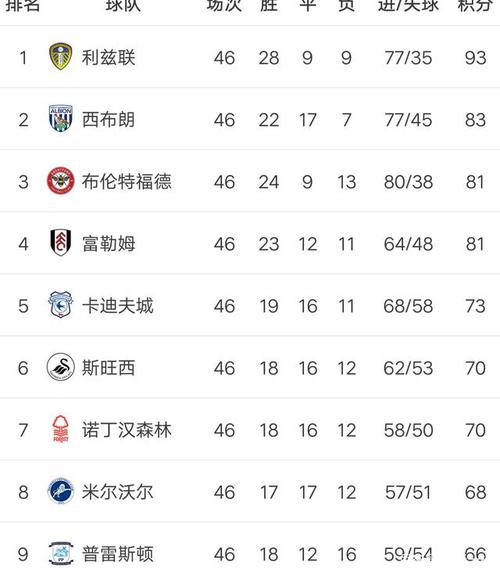Sort by 积分 column header
The width and height of the screenshot is (500, 573).
pos(474,5)
